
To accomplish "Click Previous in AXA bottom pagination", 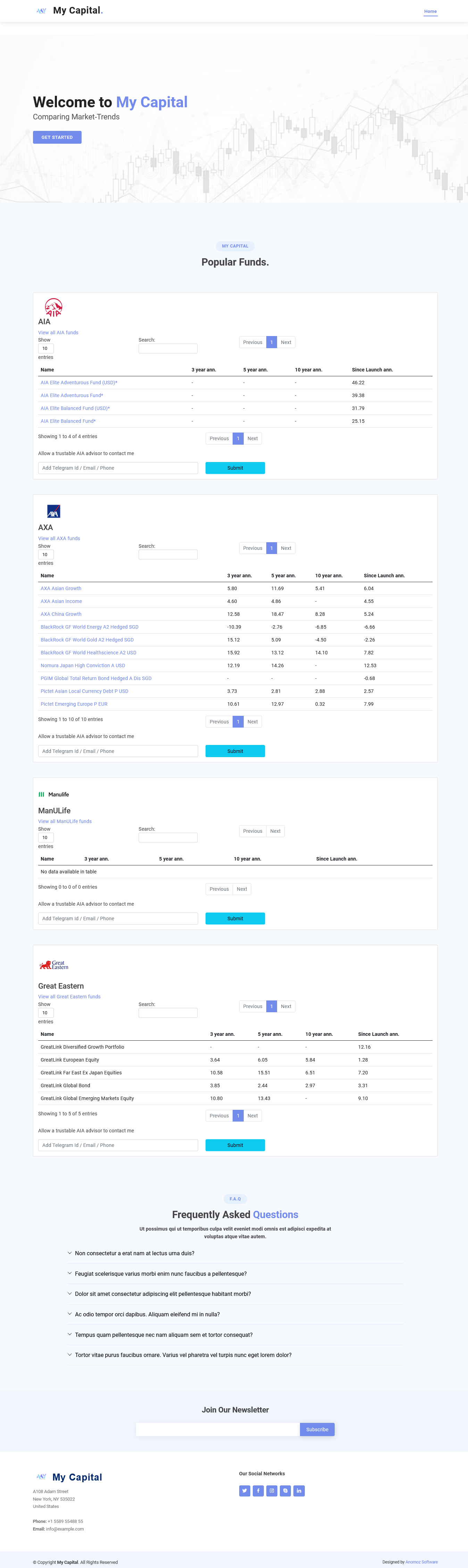I will pos(219,722).
